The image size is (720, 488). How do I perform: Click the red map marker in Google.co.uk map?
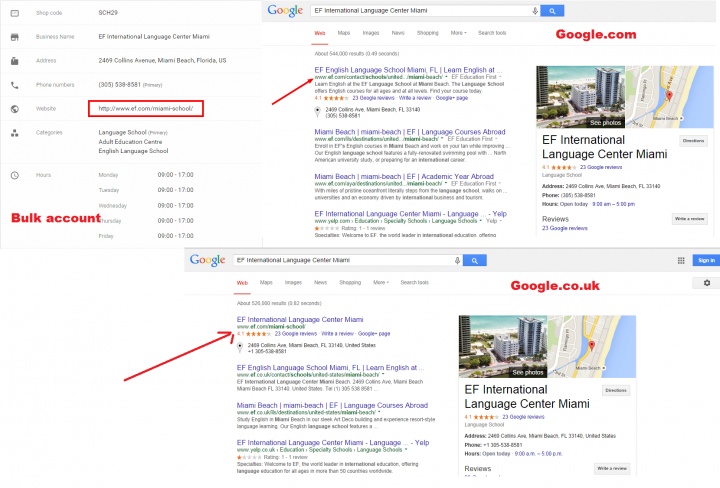(x=591, y=345)
